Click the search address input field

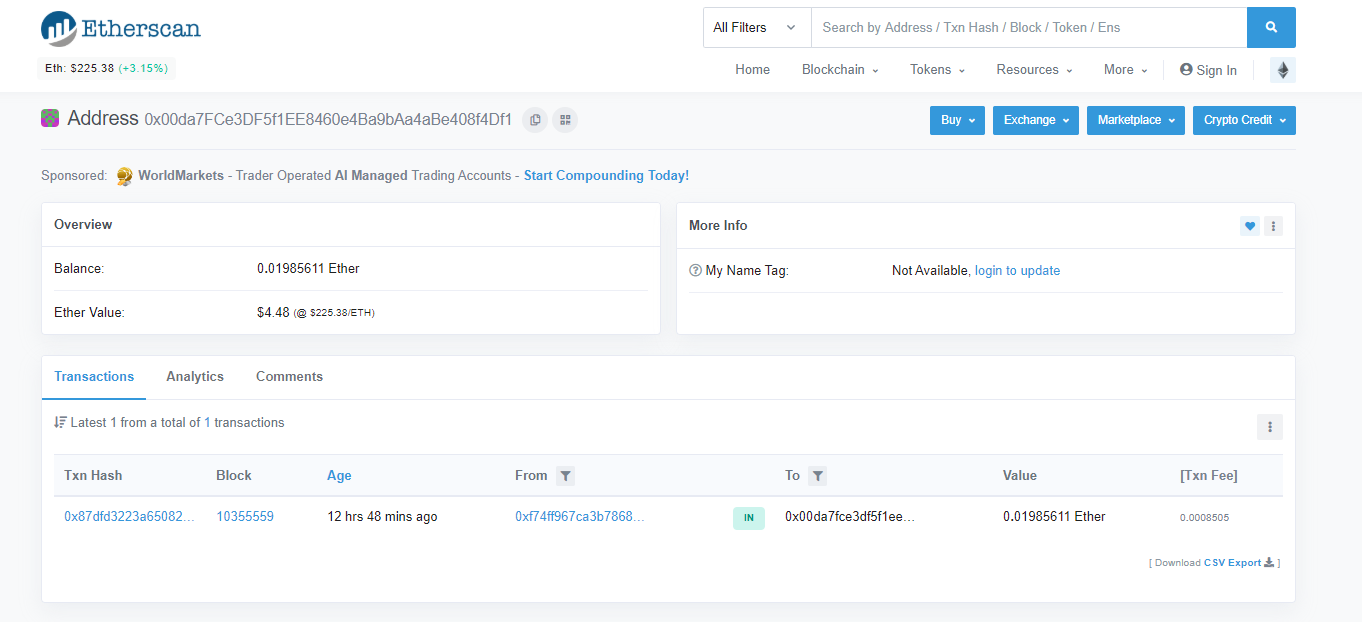tap(1028, 28)
